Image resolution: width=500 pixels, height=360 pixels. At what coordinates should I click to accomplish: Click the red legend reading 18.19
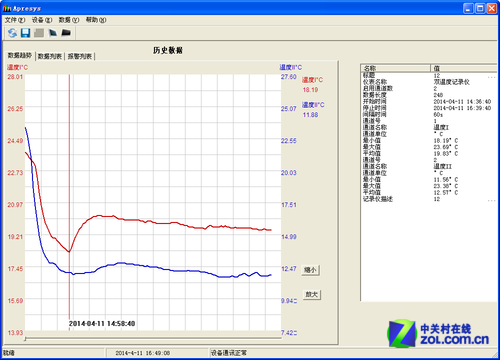[310, 90]
